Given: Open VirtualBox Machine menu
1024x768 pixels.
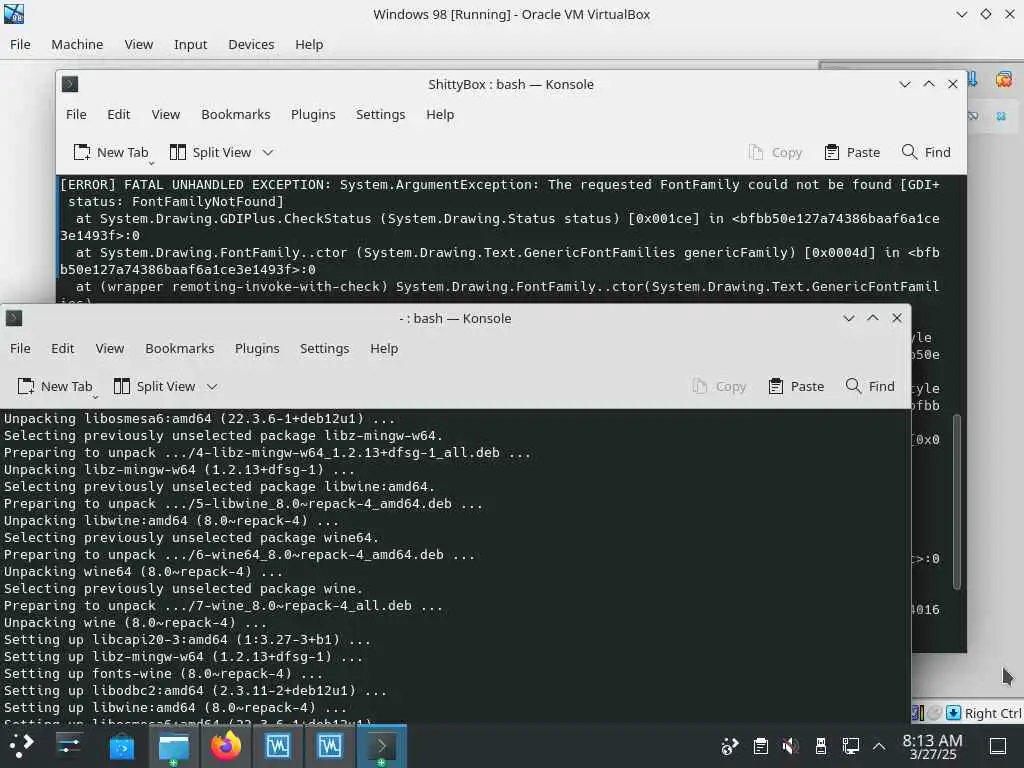Looking at the screenshot, I should pos(77,44).
